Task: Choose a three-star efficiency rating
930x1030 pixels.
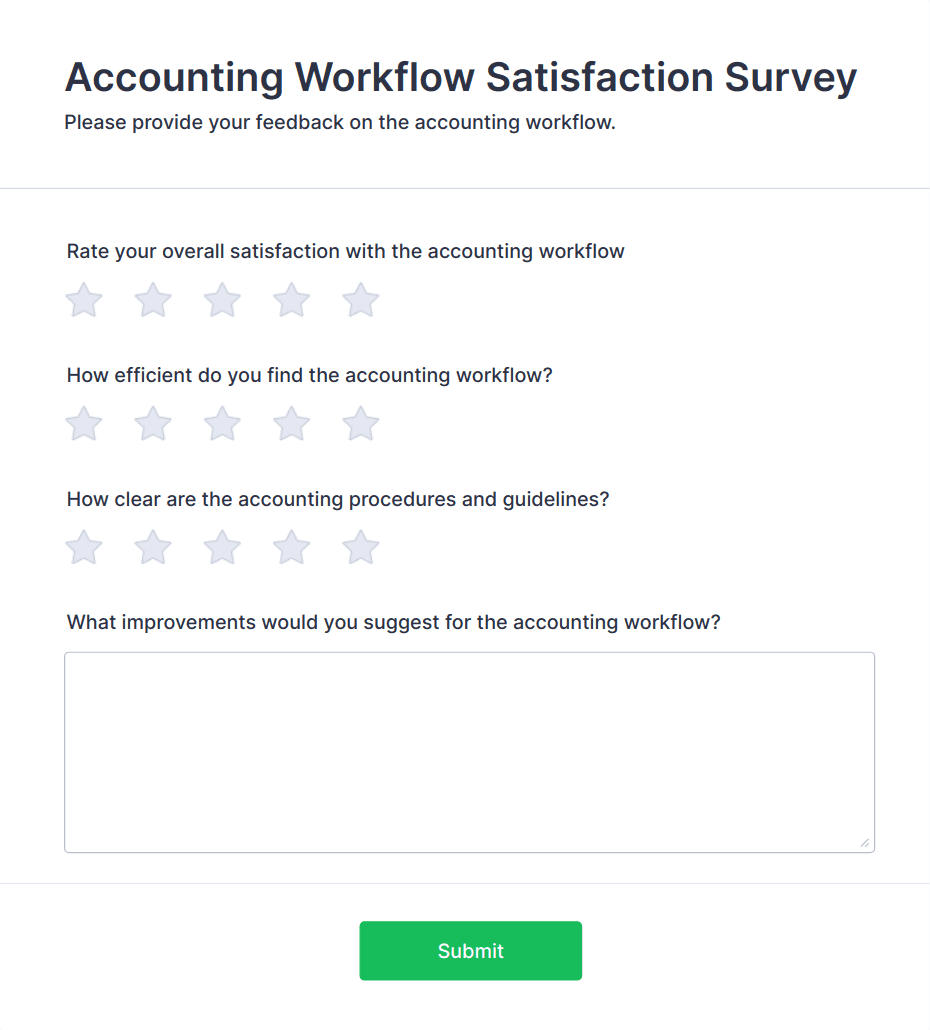Action: tap(222, 423)
